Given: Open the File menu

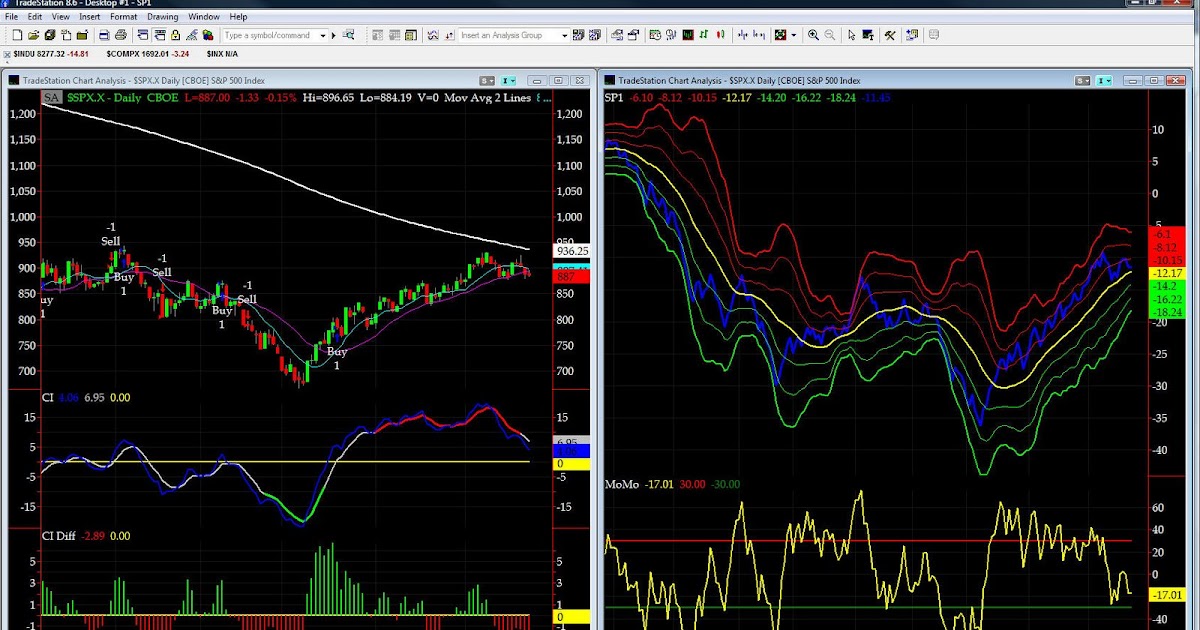Looking at the screenshot, I should pos(11,17).
